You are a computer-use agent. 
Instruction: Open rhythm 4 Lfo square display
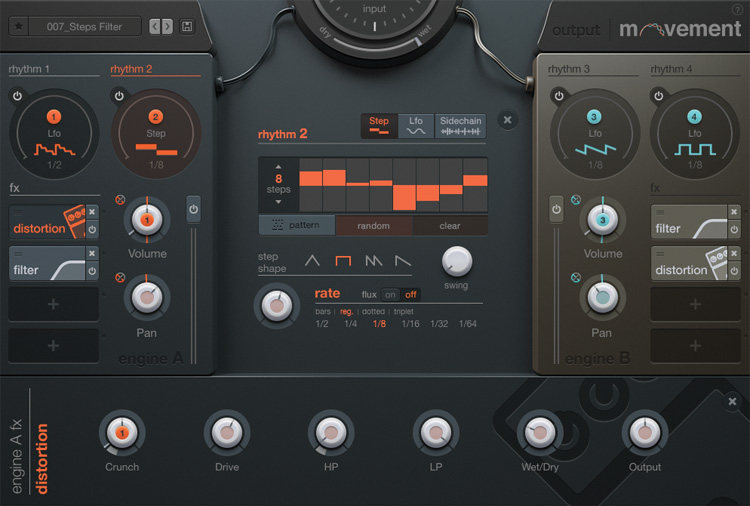pyautogui.click(x=695, y=134)
